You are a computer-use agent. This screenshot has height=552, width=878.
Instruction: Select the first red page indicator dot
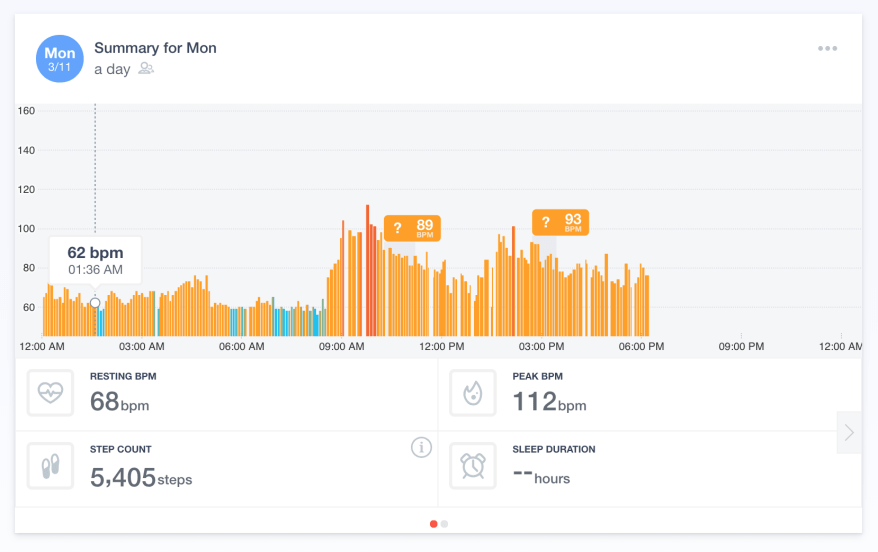pos(433,523)
